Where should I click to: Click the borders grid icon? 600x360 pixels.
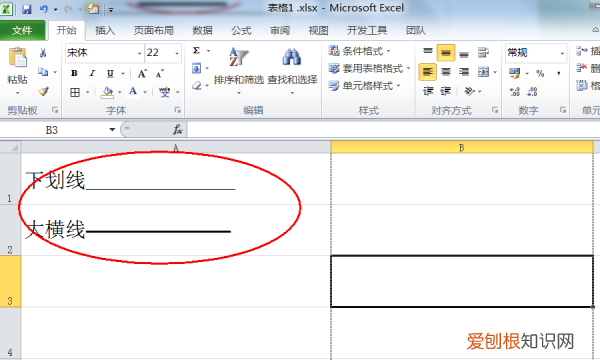pos(75,92)
